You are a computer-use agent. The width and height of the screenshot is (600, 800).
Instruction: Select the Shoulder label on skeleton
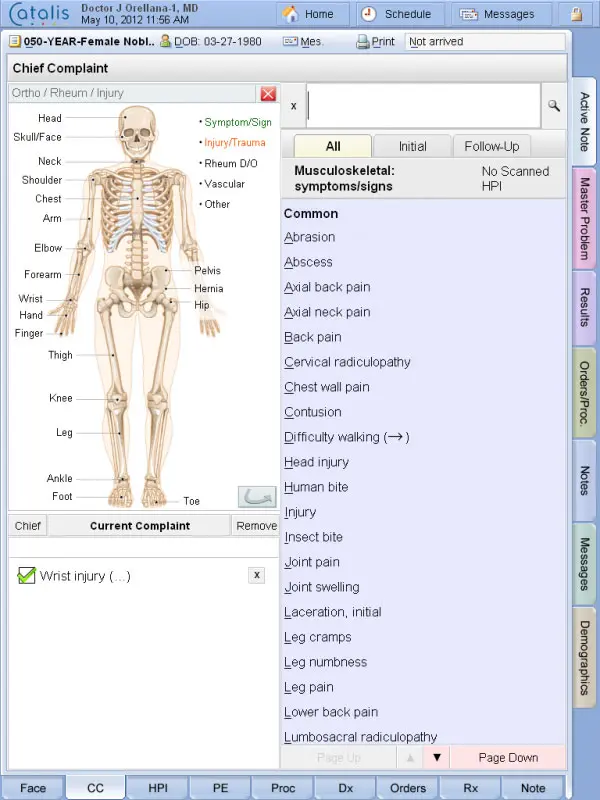42,180
